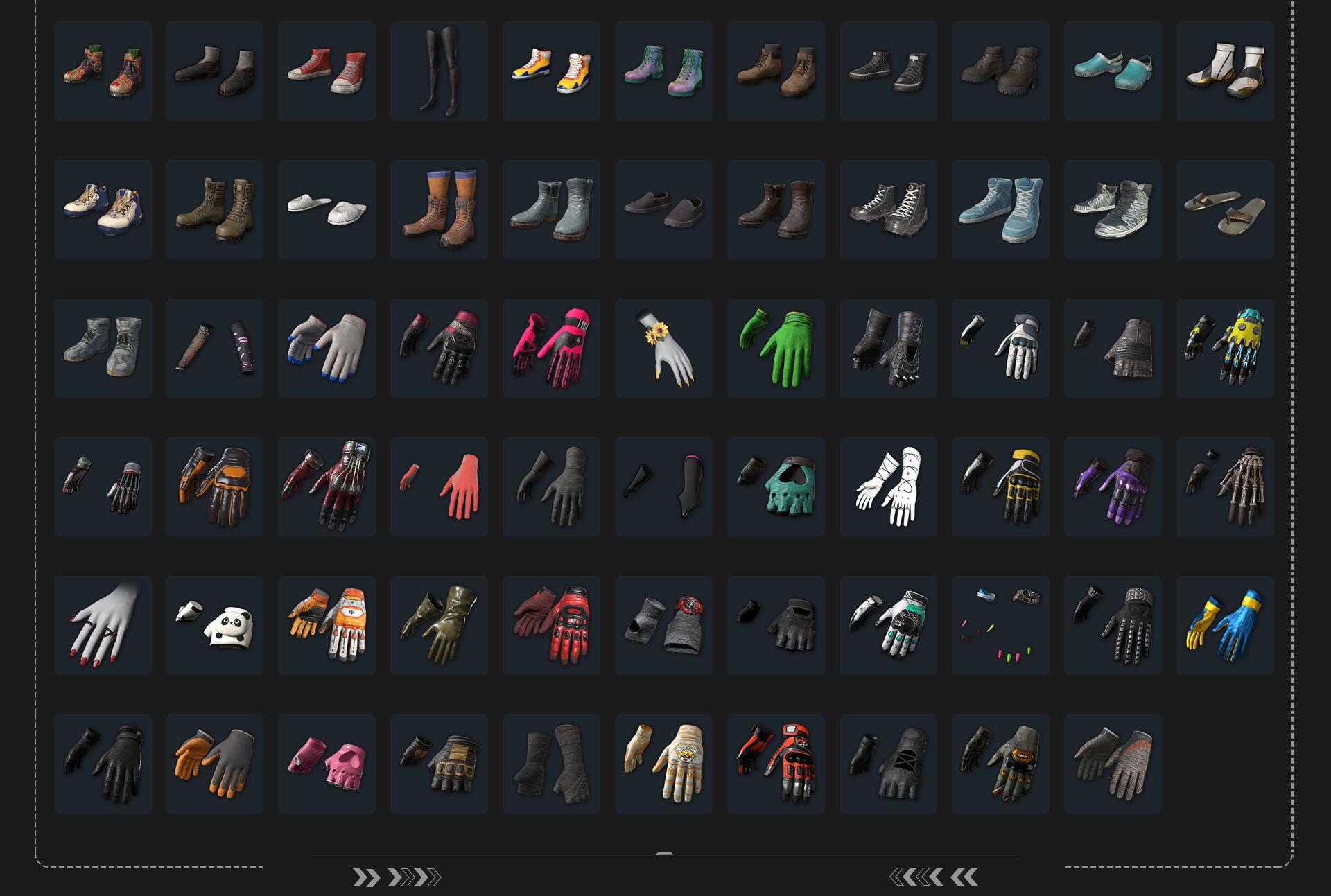Pick the skeleton bone gloves
The image size is (1331, 896).
tap(1225, 486)
